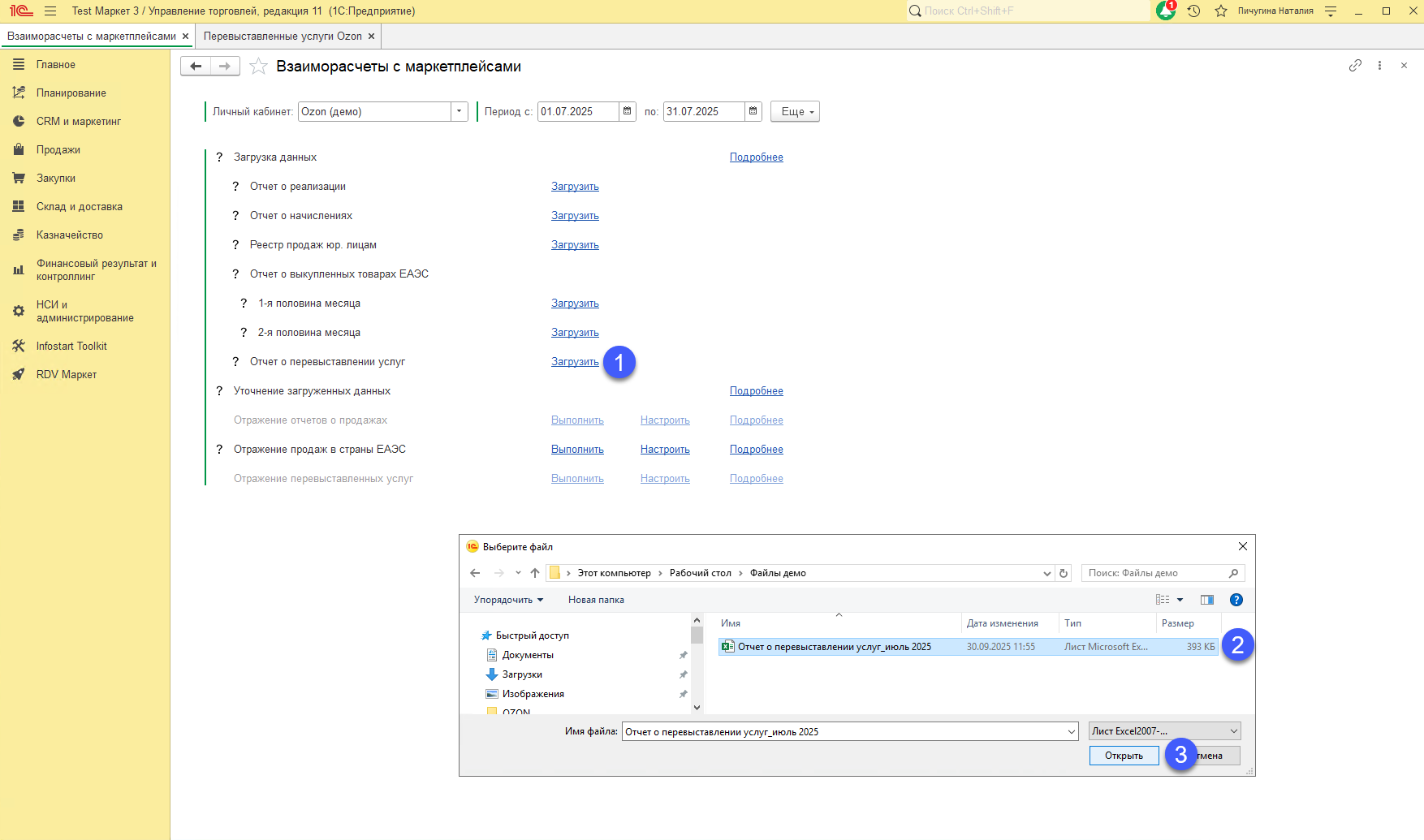Expand the Личный кабинет dropdown
This screenshot has height=840, width=1424.
(x=460, y=111)
